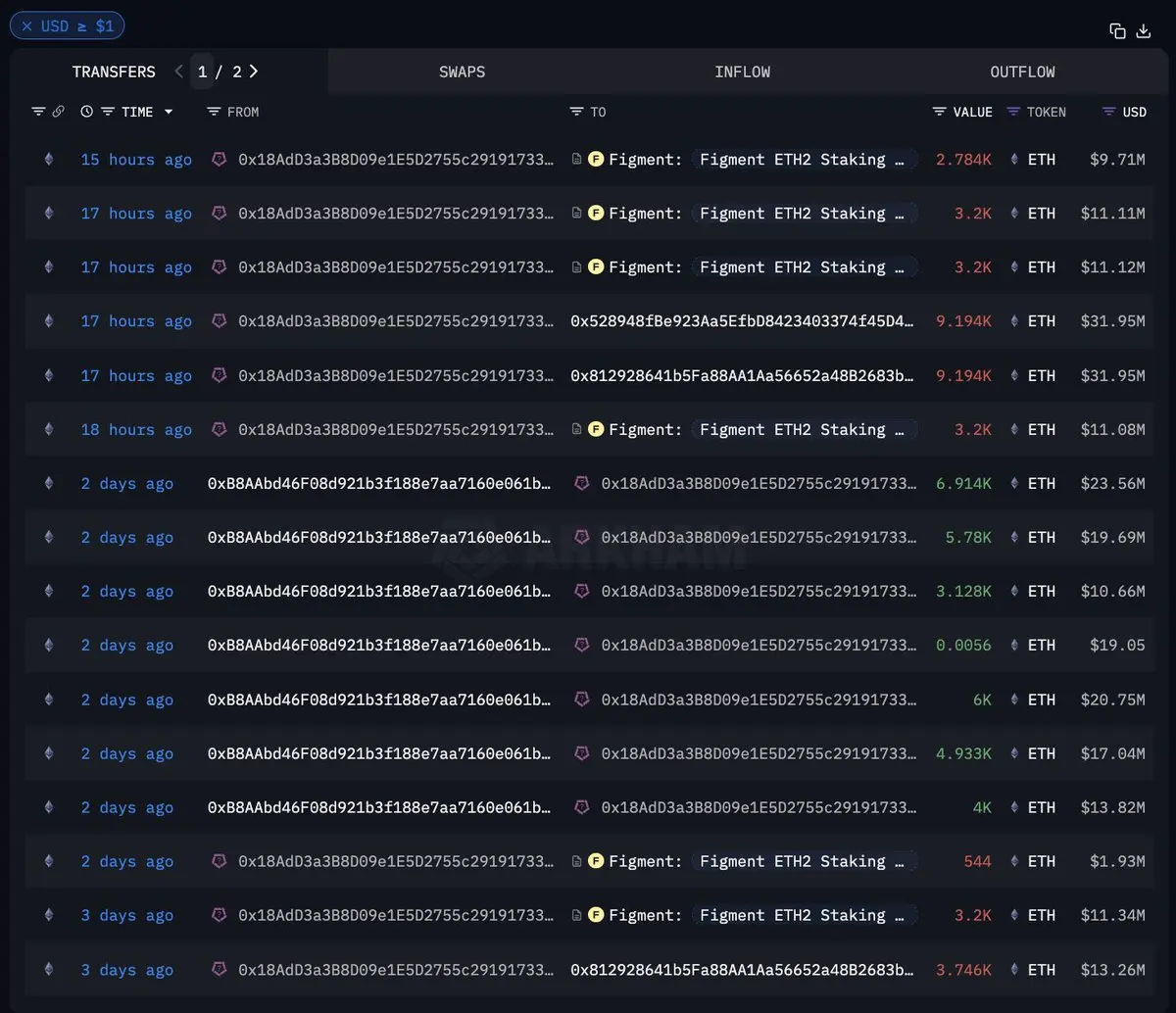This screenshot has height=1013, width=1176.
Task: Sort by TIME using the arrow
Action: pos(169,112)
